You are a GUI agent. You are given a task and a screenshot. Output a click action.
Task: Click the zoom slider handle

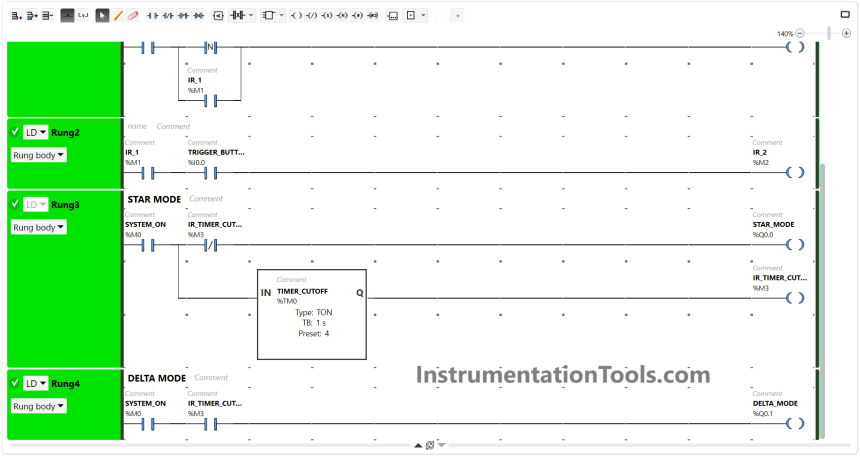pyautogui.click(x=829, y=33)
